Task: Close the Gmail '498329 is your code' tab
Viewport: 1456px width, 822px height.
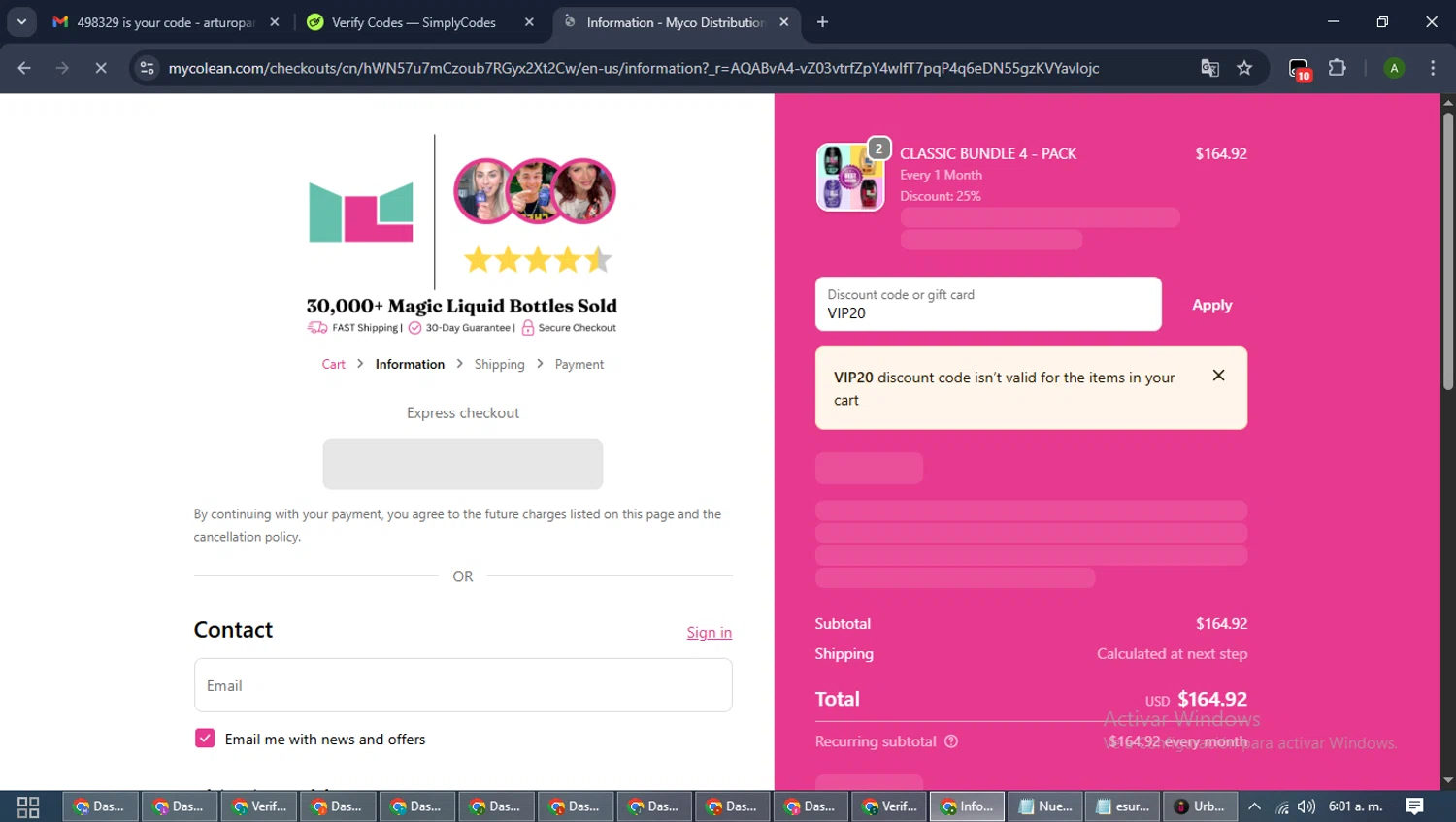Action: [275, 22]
